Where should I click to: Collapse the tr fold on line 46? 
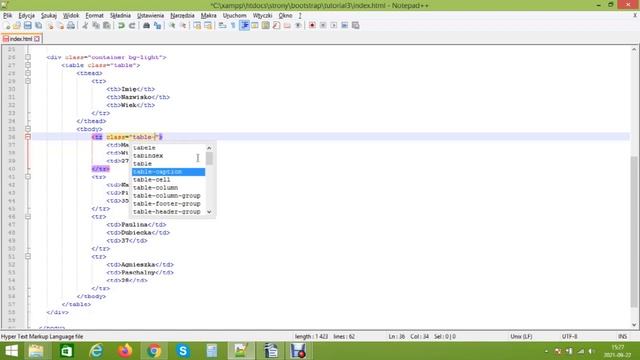[x=28, y=217]
